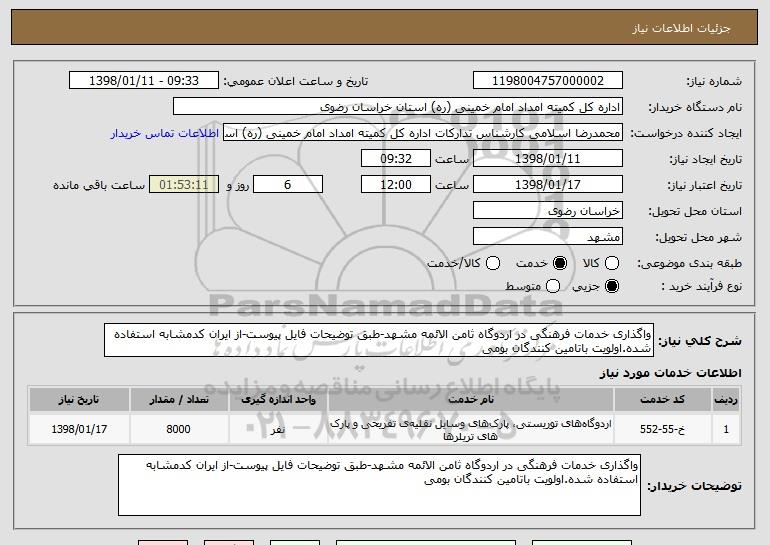This screenshot has width=770, height=545.
Task: Click the کد خدمت column header
Action: (x=662, y=400)
